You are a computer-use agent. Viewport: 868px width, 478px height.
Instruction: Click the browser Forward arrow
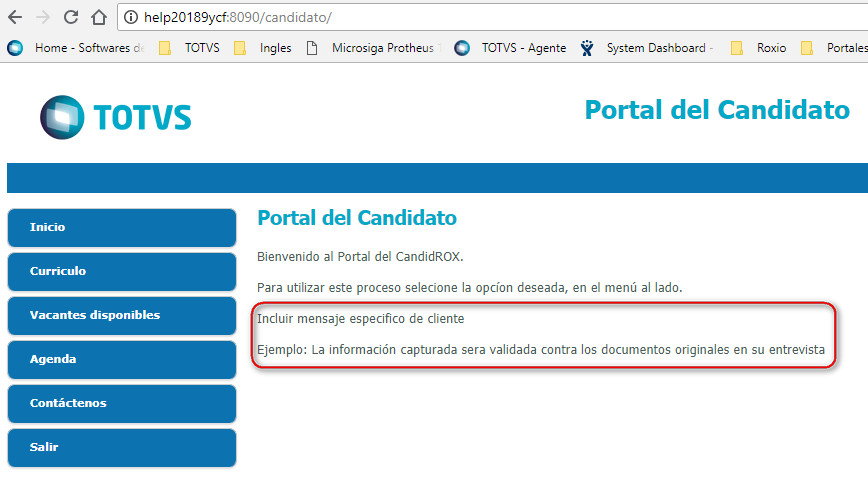coord(43,17)
